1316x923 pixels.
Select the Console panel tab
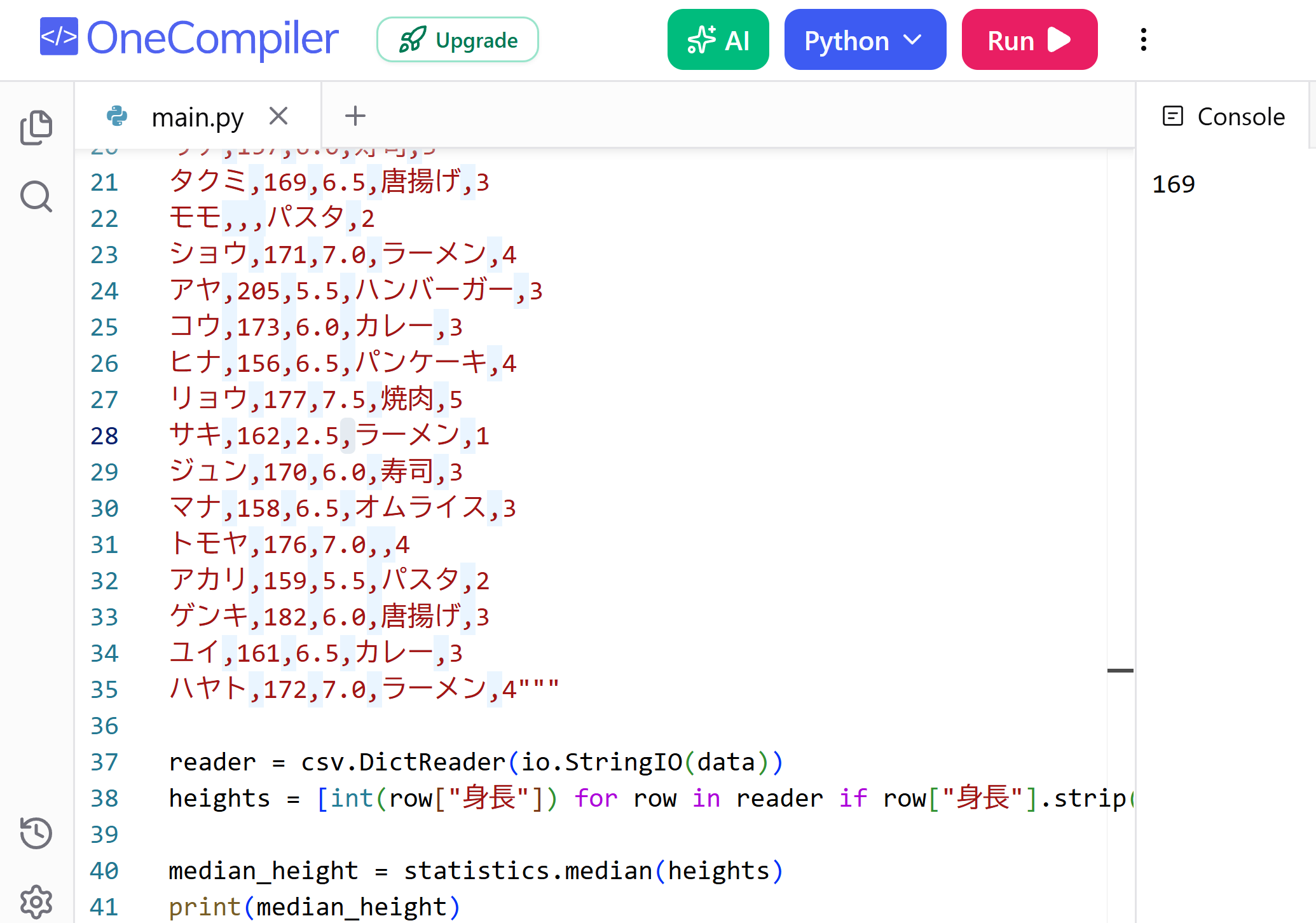(x=1224, y=117)
